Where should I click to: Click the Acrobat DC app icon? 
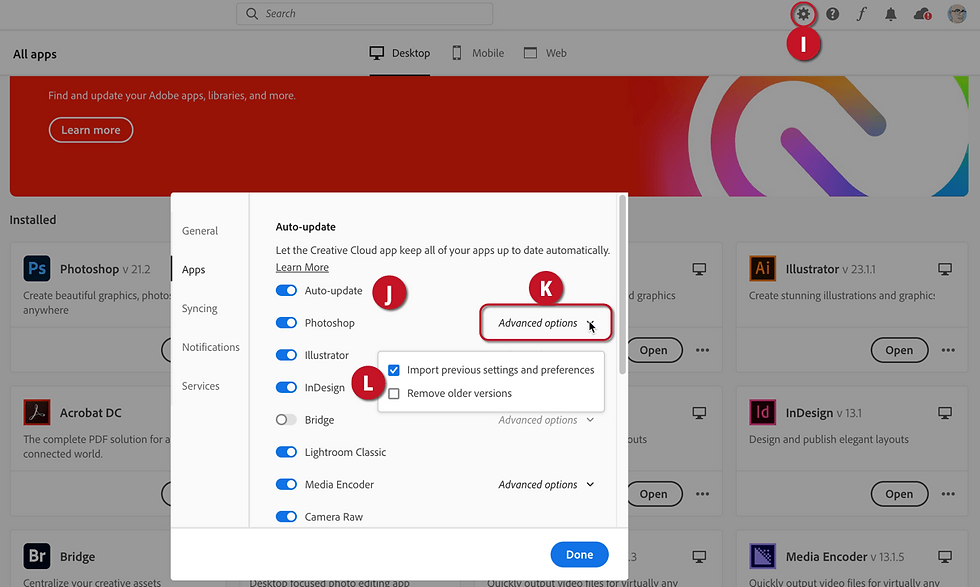[37, 413]
